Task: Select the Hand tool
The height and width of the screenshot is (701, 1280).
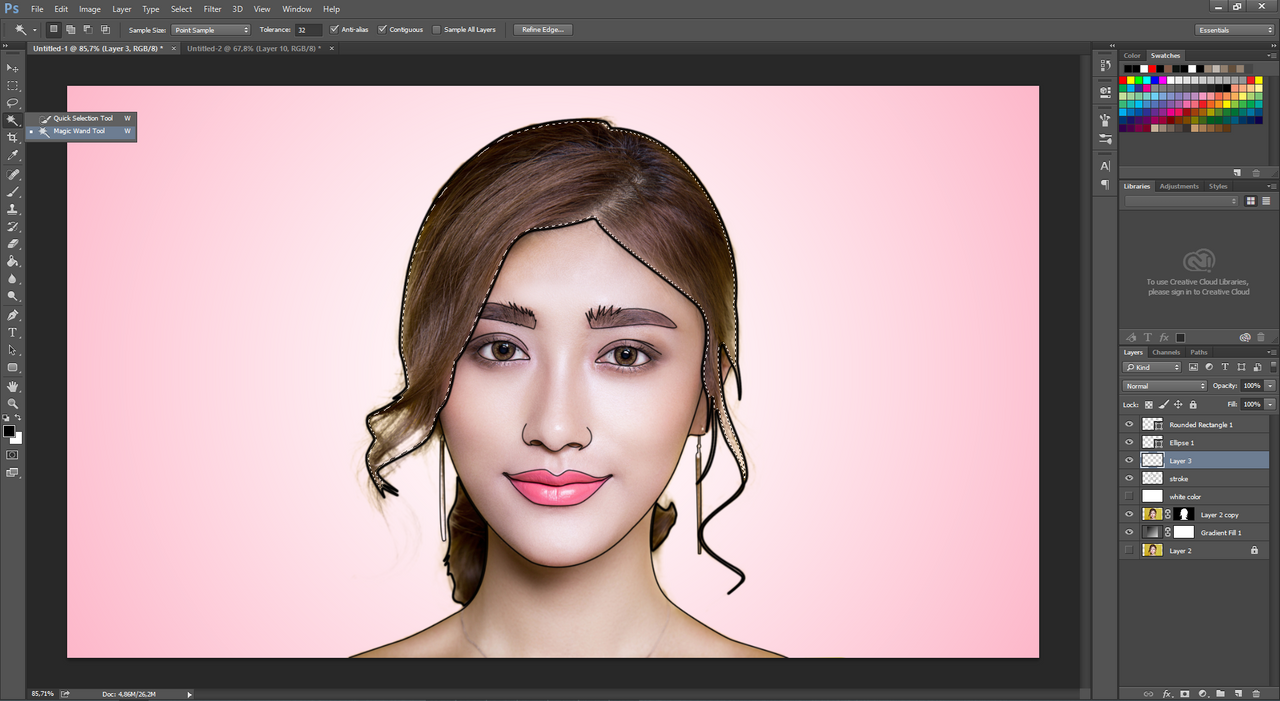Action: (13, 386)
